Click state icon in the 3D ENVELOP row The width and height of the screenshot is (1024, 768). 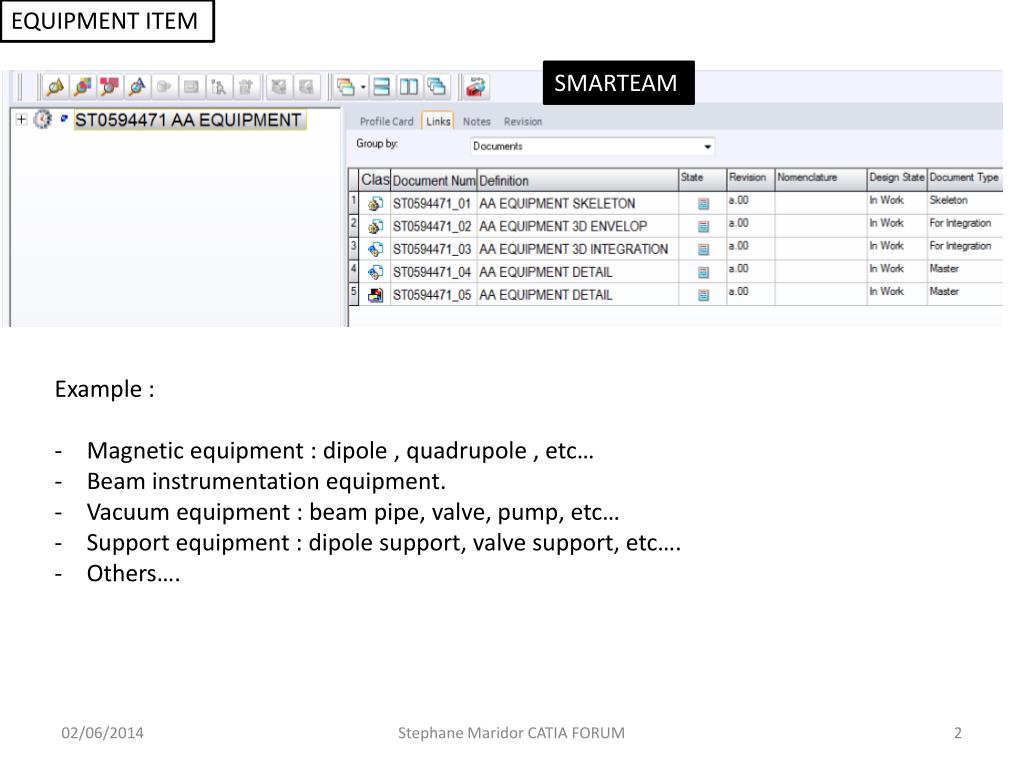(x=703, y=227)
